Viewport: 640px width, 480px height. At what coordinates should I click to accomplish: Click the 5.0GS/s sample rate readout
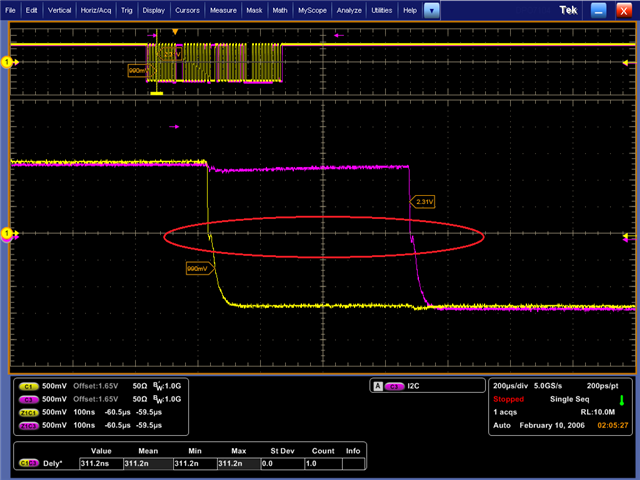coord(548,386)
